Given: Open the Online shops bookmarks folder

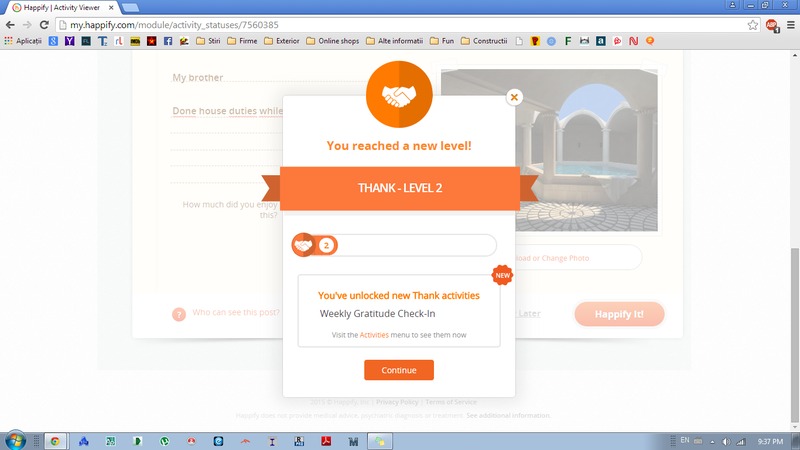Looking at the screenshot, I should coord(333,41).
